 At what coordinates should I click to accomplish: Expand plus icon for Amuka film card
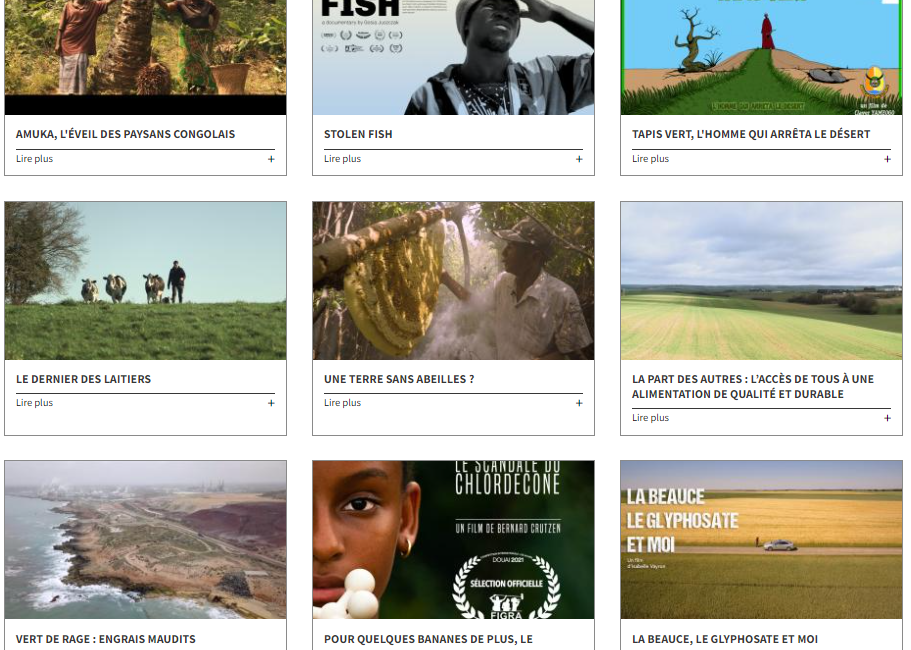pos(271,159)
